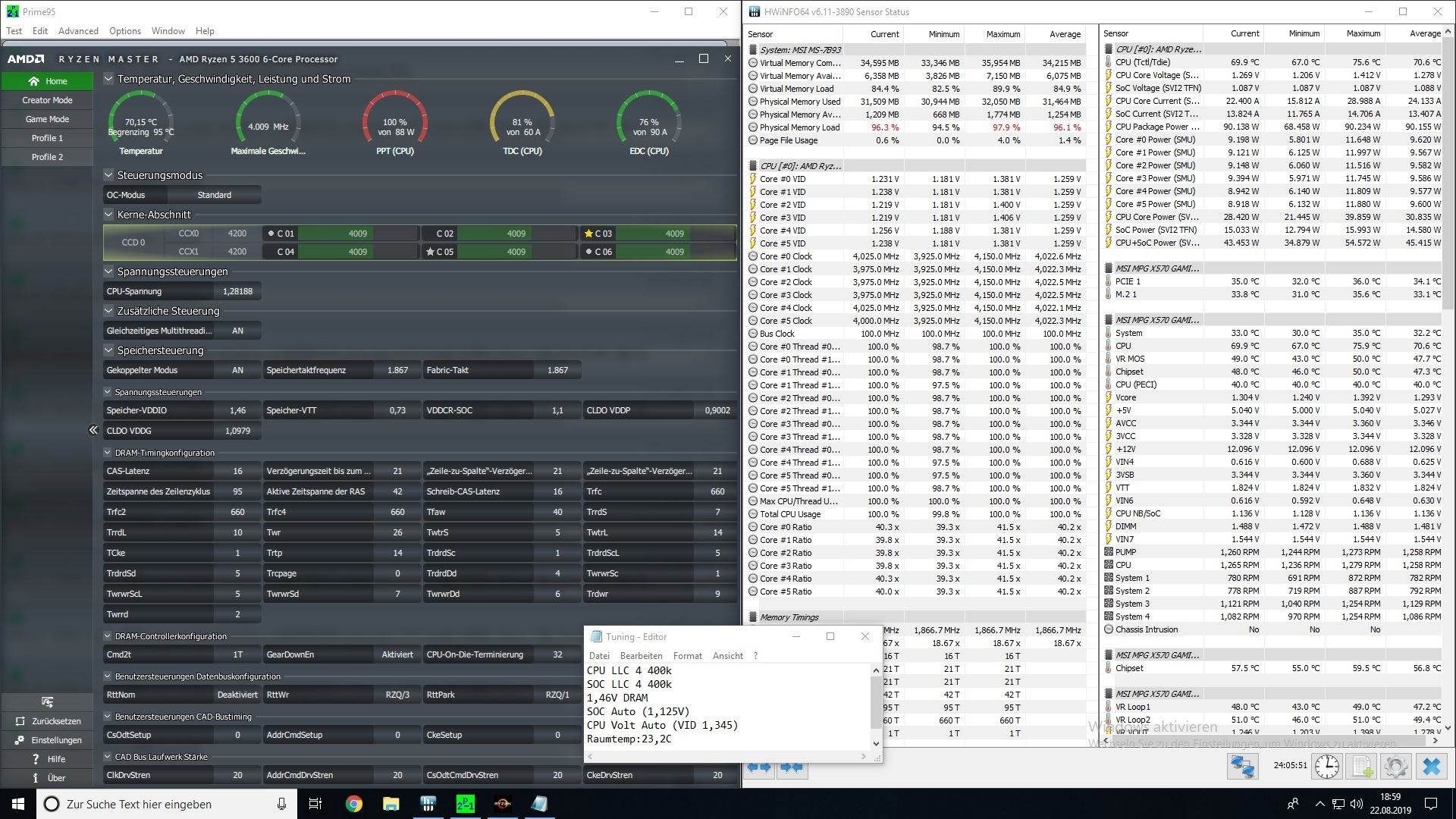Open HWiNFO sensor settings gear icon

coord(1395,767)
